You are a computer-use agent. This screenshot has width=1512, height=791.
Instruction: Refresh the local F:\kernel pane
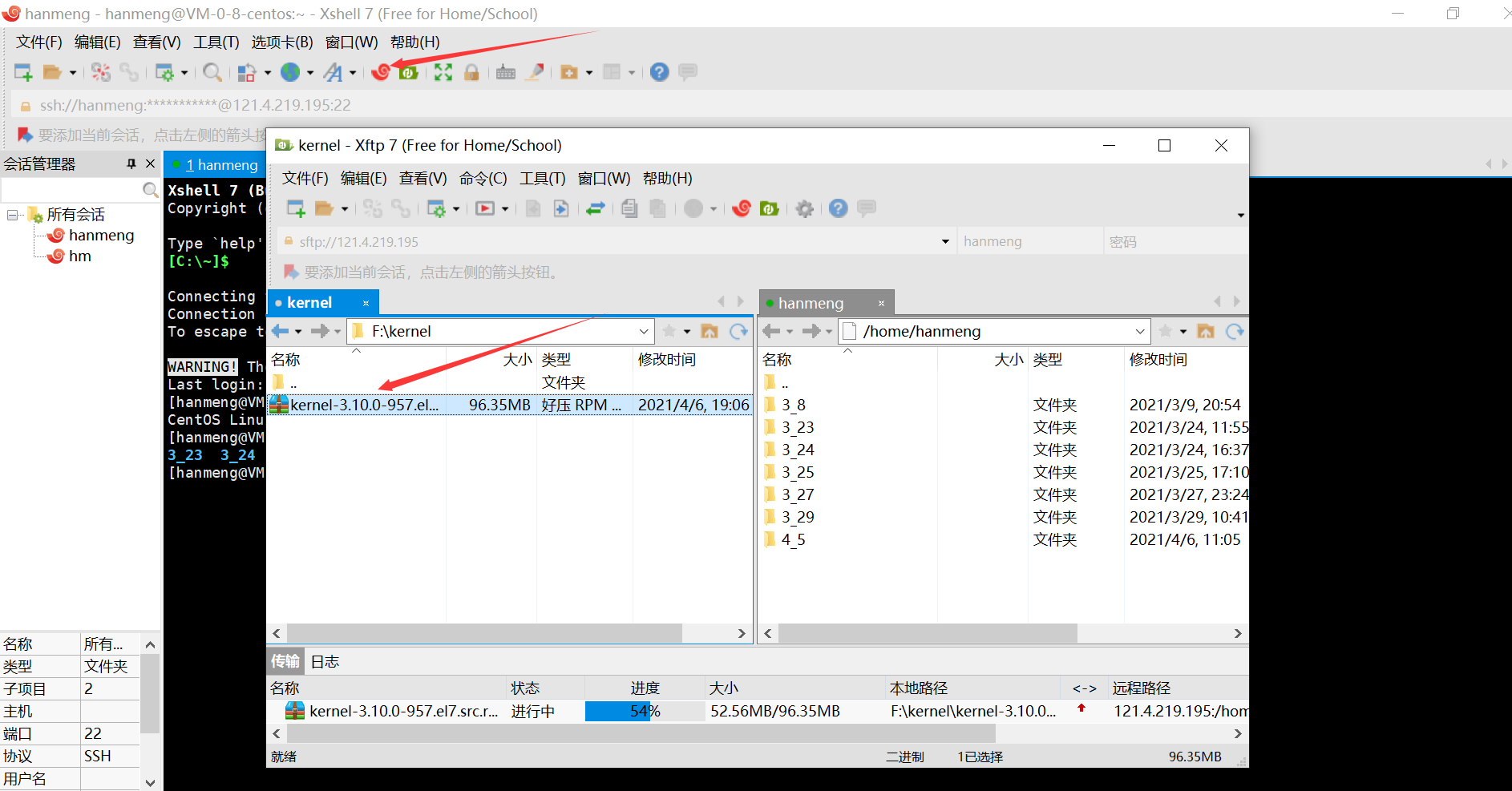point(738,331)
